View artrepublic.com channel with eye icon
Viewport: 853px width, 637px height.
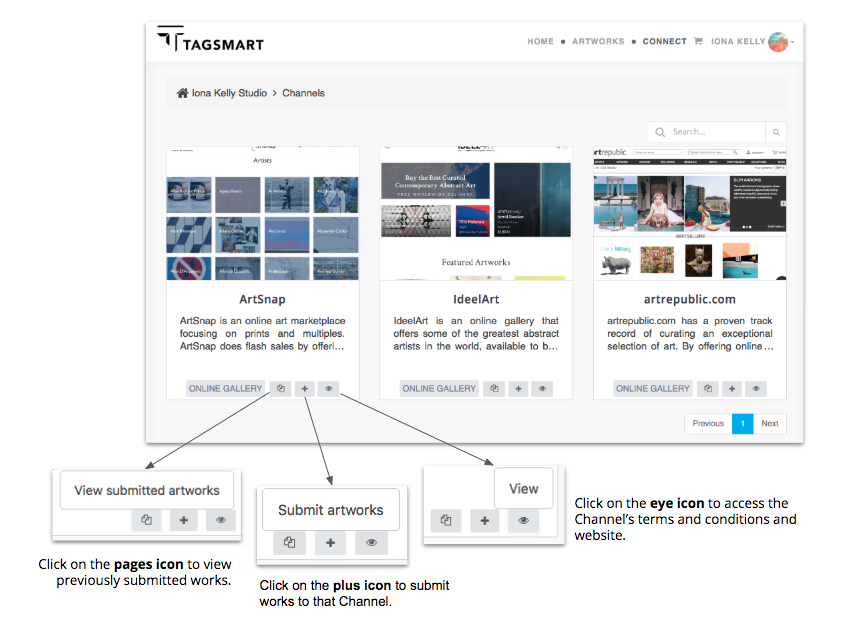[x=756, y=388]
